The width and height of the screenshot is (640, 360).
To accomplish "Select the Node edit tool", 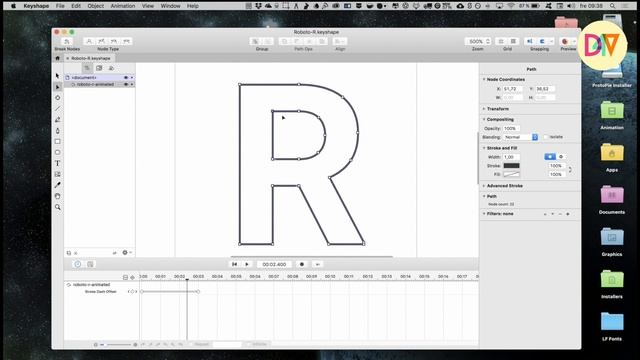I will (x=58, y=87).
